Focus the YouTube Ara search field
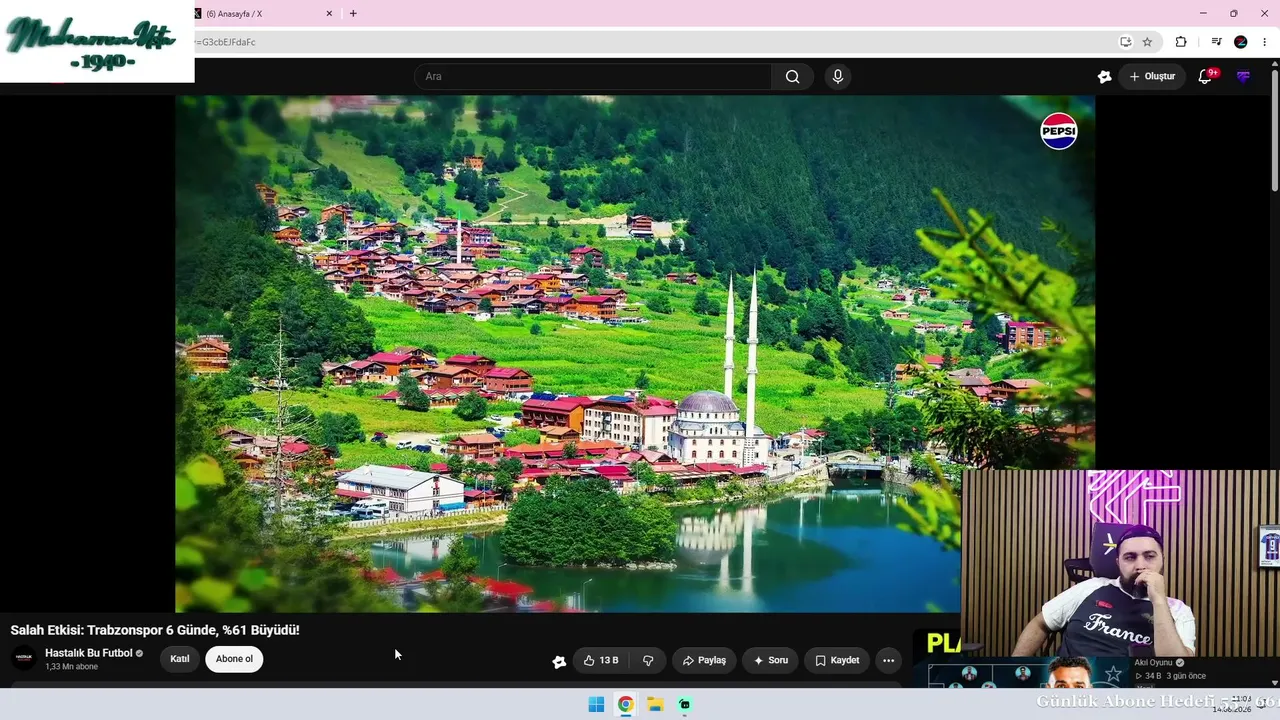The width and height of the screenshot is (1280, 720). [593, 77]
